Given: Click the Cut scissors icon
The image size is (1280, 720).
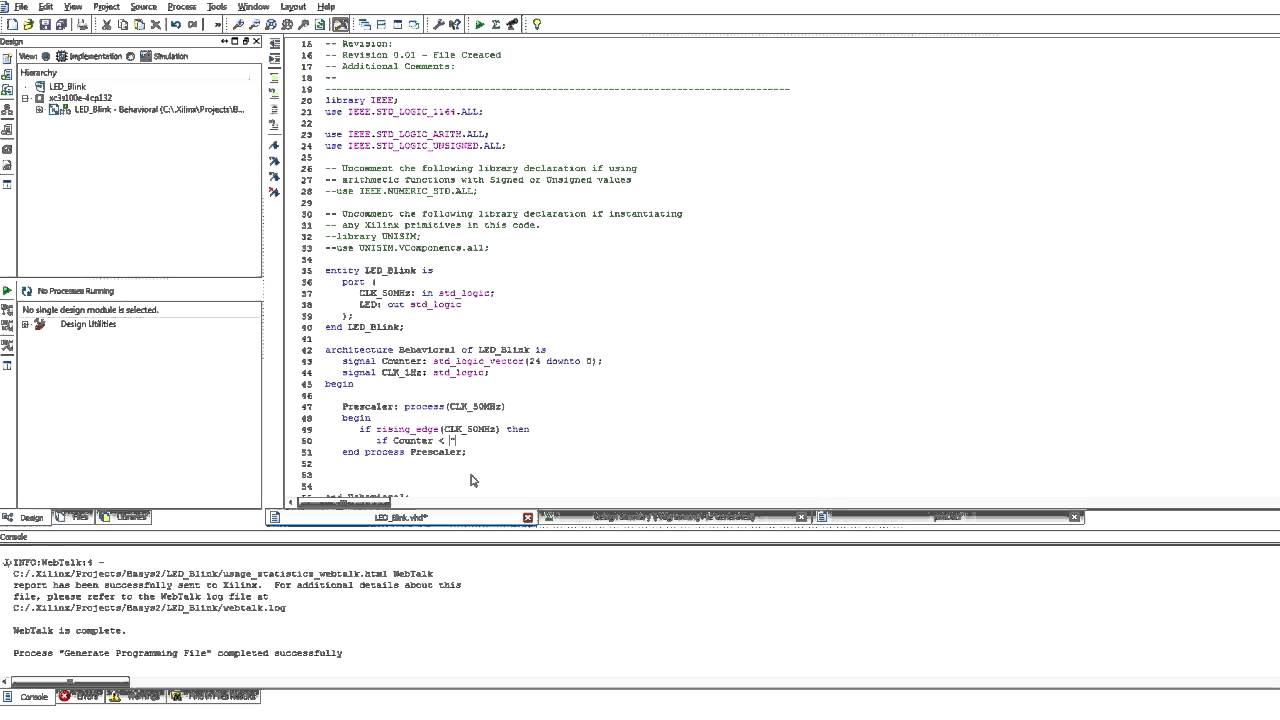Looking at the screenshot, I should [x=106, y=24].
